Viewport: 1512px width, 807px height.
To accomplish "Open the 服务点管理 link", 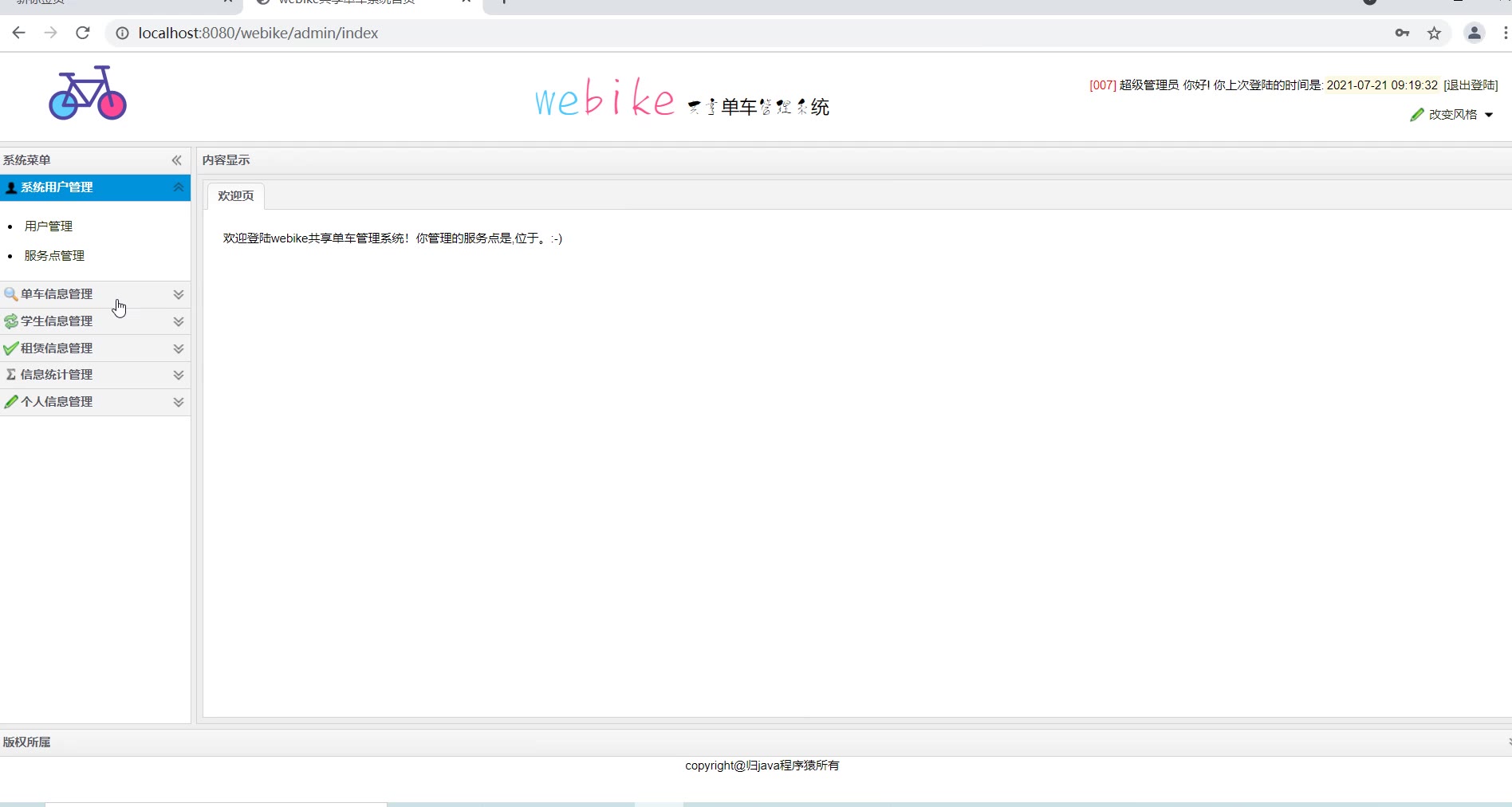I will [54, 256].
